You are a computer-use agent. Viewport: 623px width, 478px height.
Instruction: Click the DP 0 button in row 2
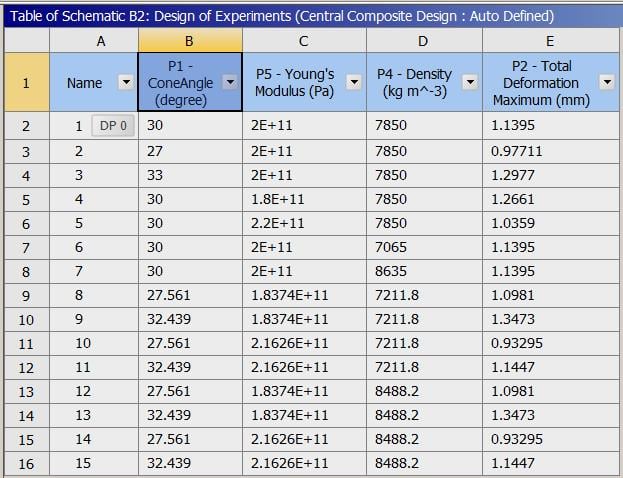(113, 126)
